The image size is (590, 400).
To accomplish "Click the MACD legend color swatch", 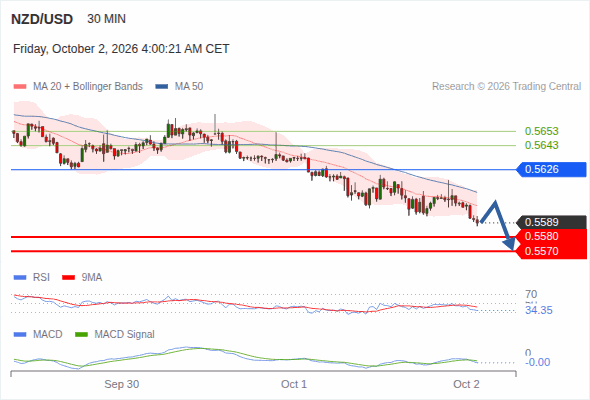I will coord(20,335).
